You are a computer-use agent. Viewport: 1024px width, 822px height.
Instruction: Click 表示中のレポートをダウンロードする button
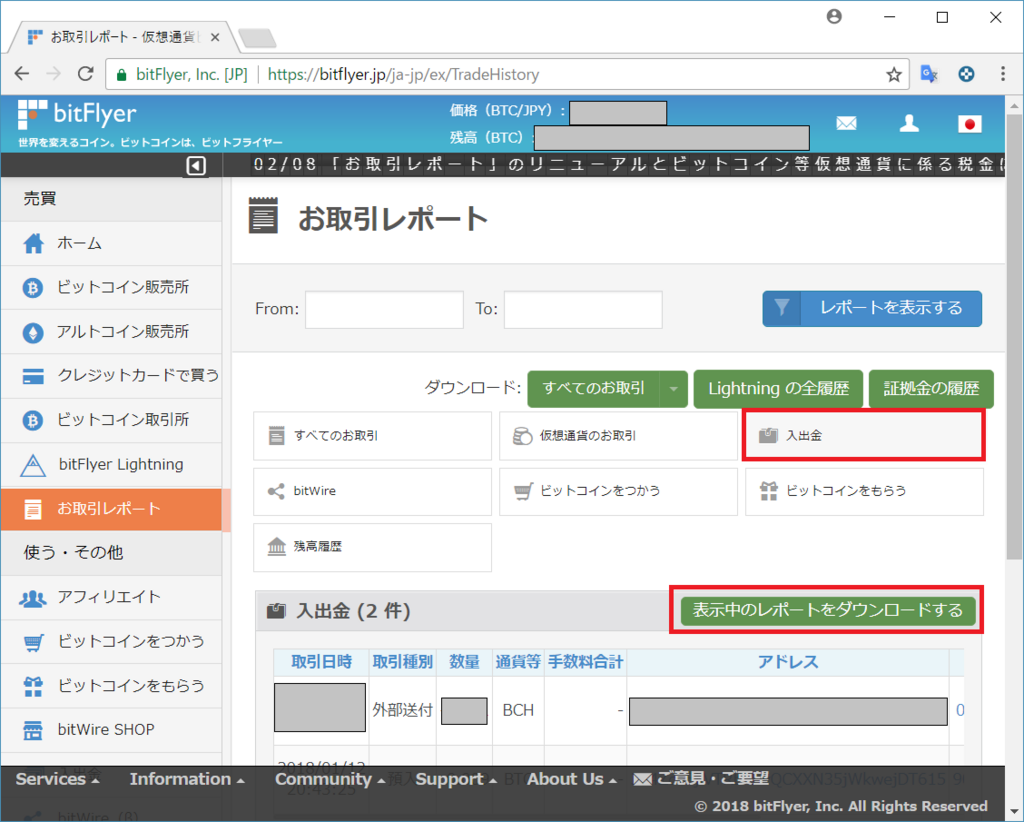[x=827, y=609]
